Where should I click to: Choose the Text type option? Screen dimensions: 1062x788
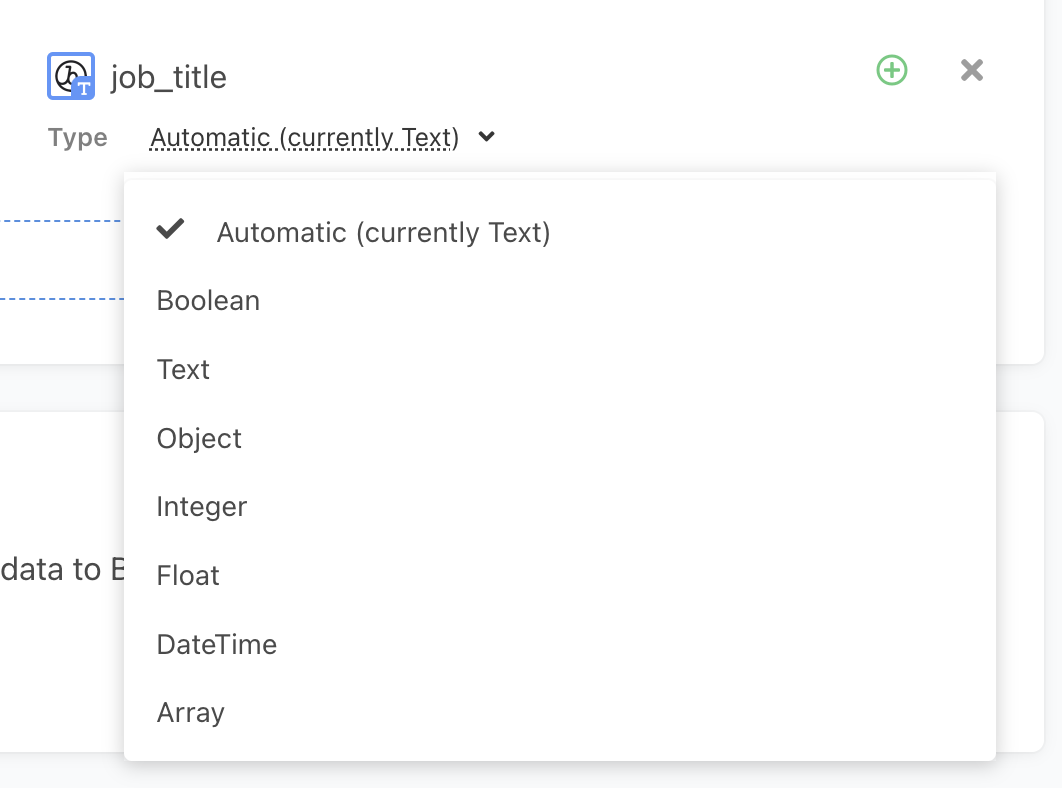(183, 370)
